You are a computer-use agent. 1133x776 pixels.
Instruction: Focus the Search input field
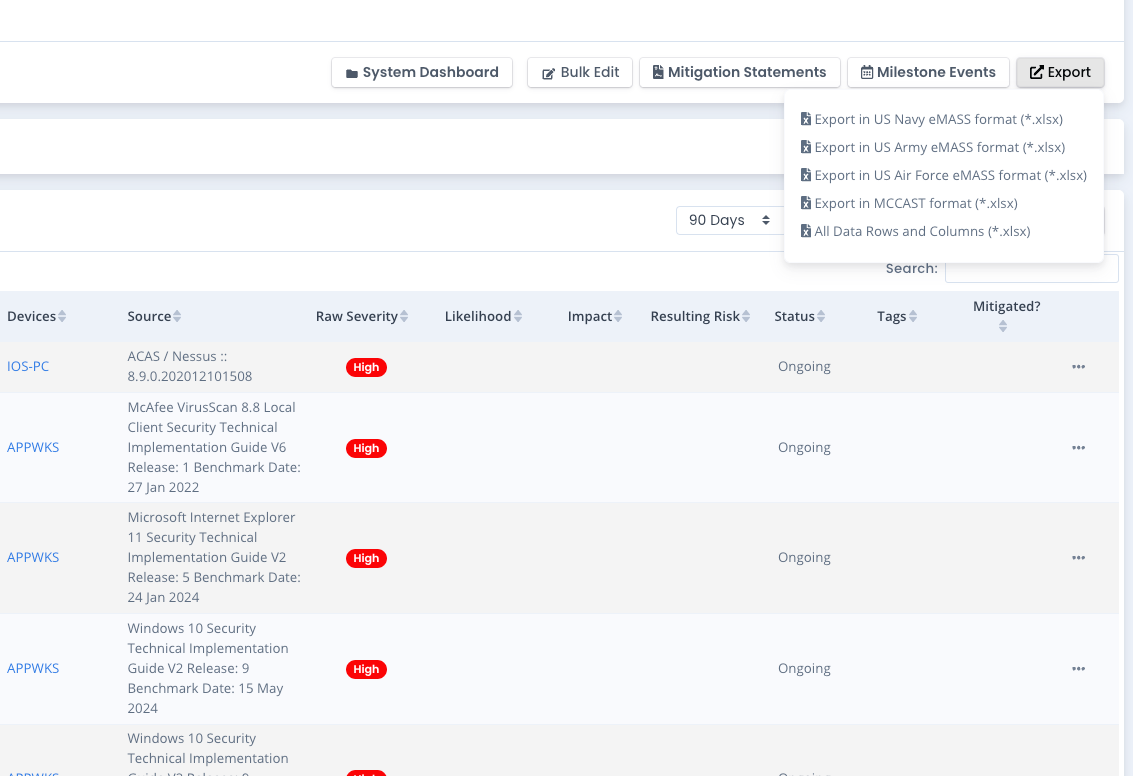point(1031,269)
